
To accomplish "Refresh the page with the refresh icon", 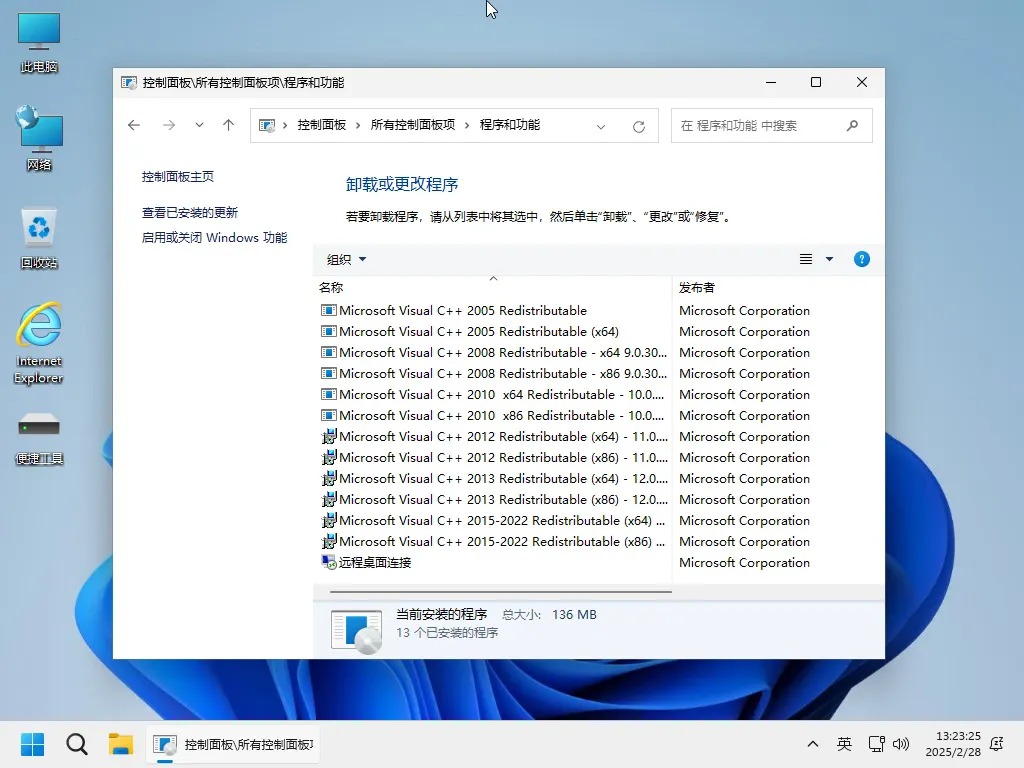I will [639, 125].
